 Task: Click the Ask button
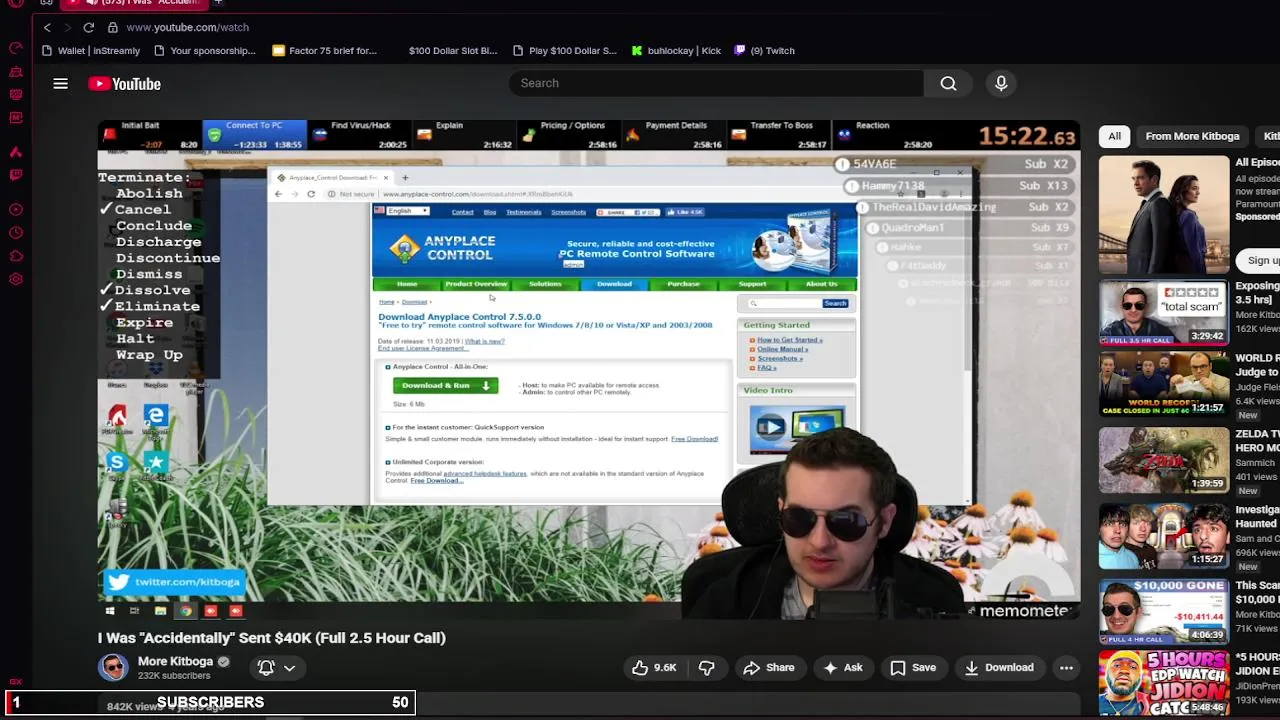pos(843,667)
